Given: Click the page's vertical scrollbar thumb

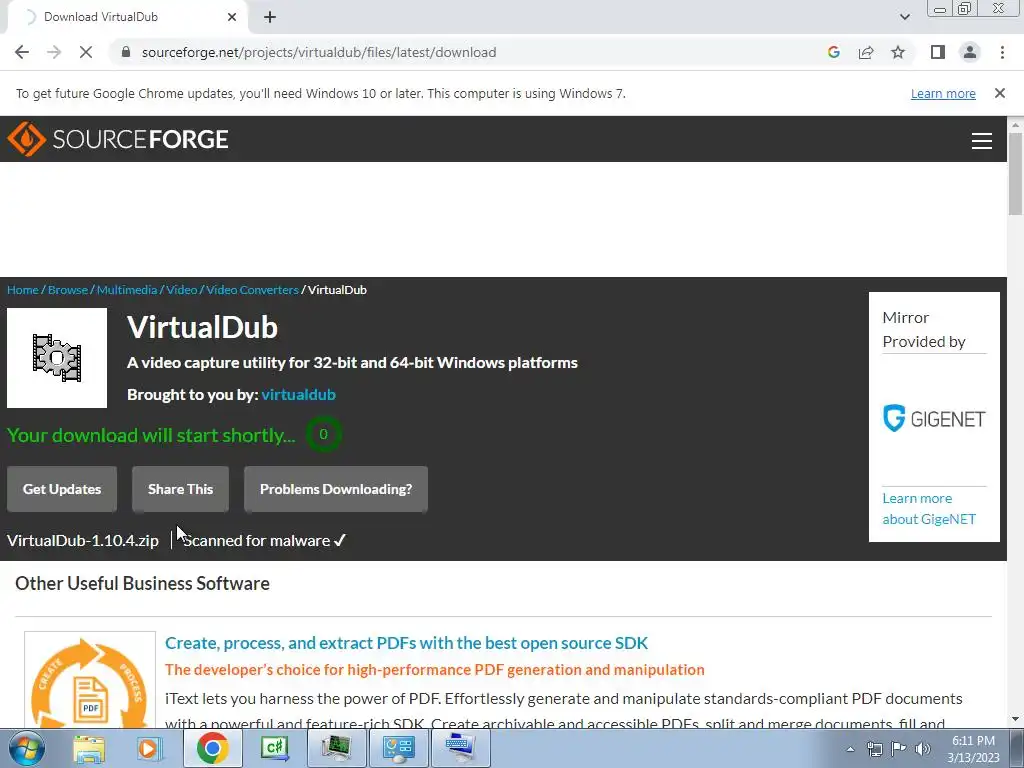Looking at the screenshot, I should tap(1015, 172).
